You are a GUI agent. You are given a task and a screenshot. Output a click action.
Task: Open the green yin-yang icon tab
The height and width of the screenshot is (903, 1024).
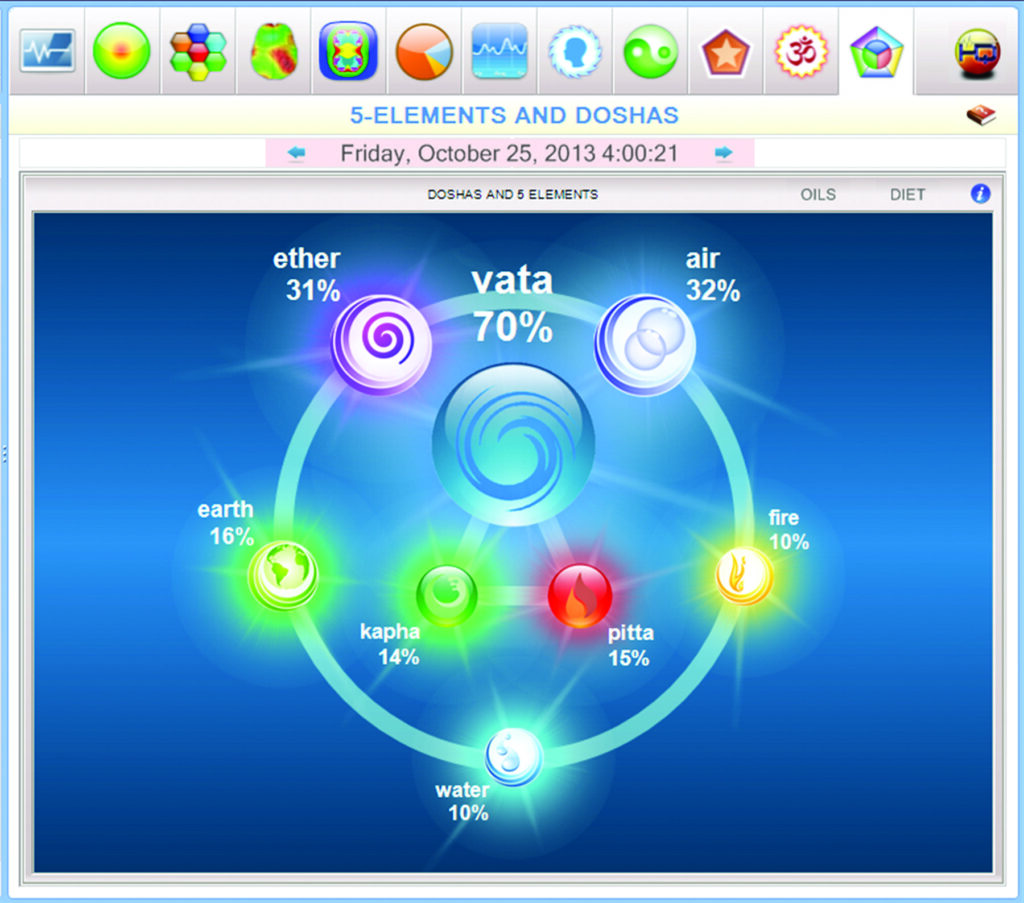pyautogui.click(x=650, y=51)
